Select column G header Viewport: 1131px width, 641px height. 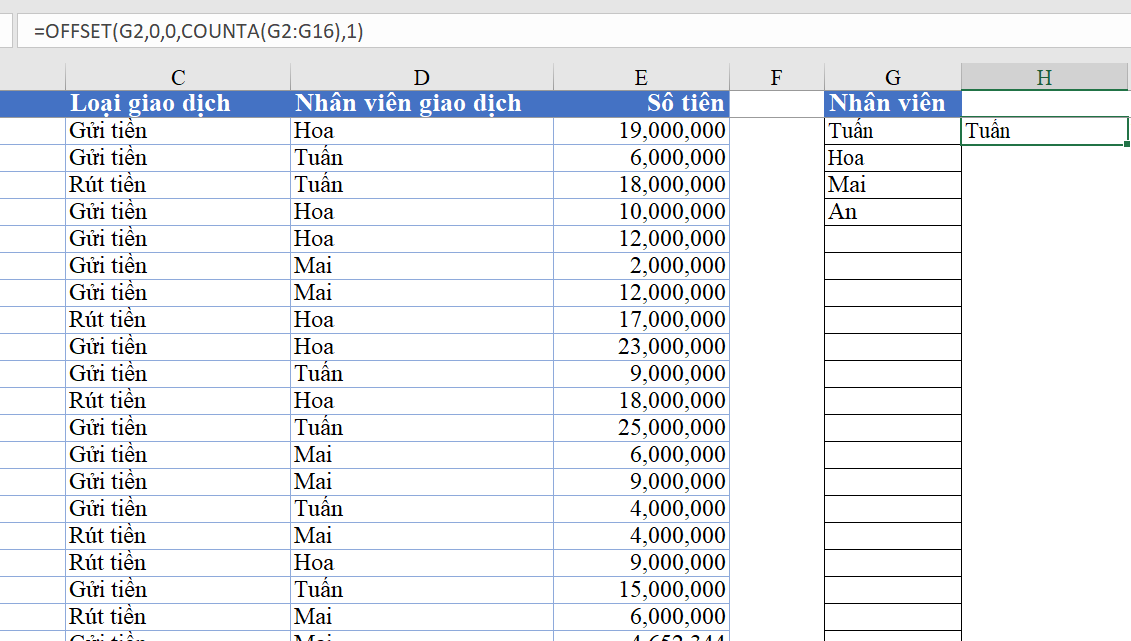click(x=892, y=77)
